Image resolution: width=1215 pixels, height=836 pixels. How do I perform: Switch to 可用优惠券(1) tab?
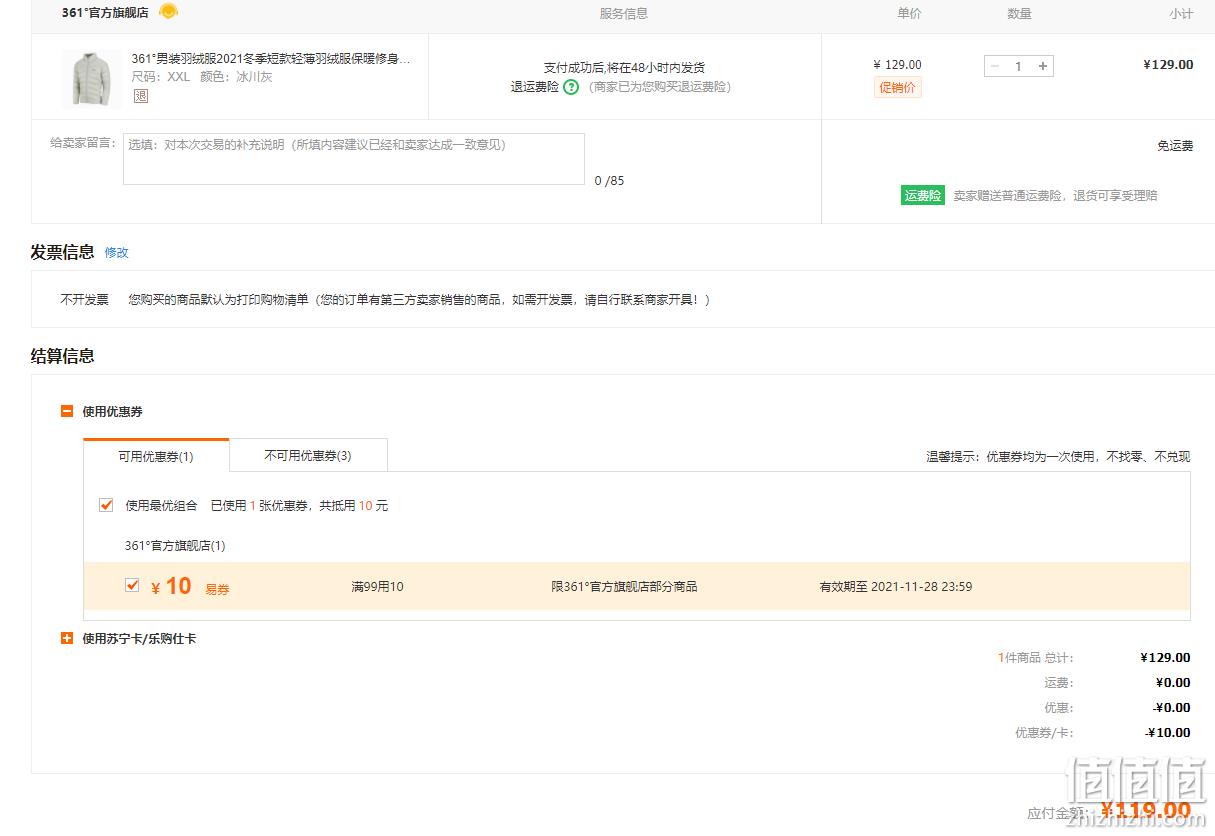coord(156,456)
